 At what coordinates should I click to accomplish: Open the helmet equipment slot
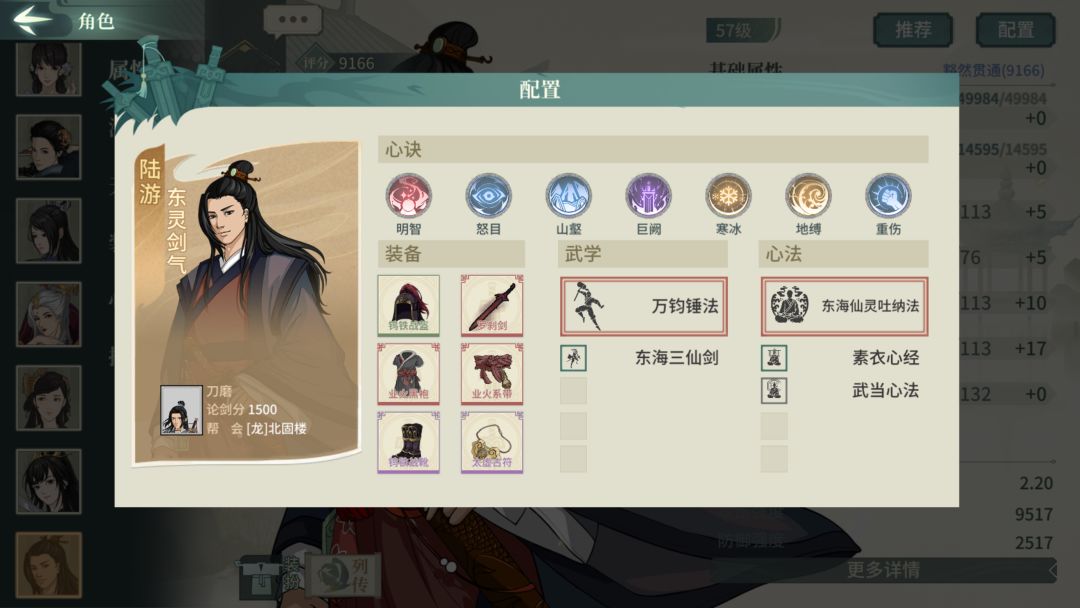(408, 305)
